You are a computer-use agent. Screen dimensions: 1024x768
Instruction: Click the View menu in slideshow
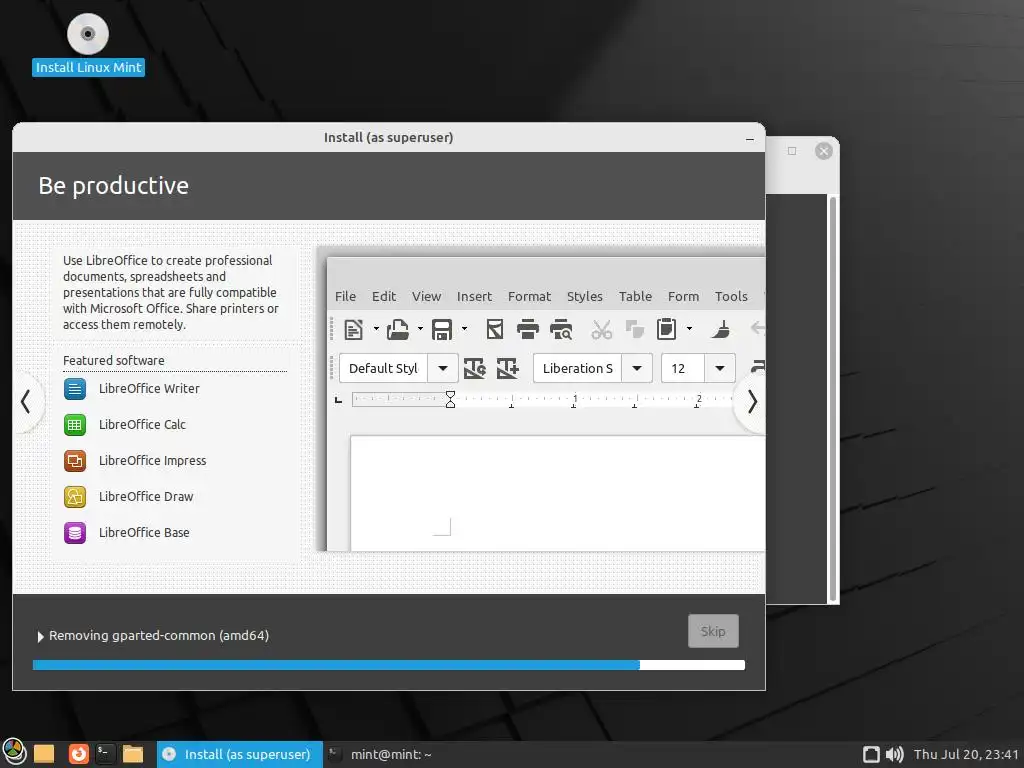426,296
